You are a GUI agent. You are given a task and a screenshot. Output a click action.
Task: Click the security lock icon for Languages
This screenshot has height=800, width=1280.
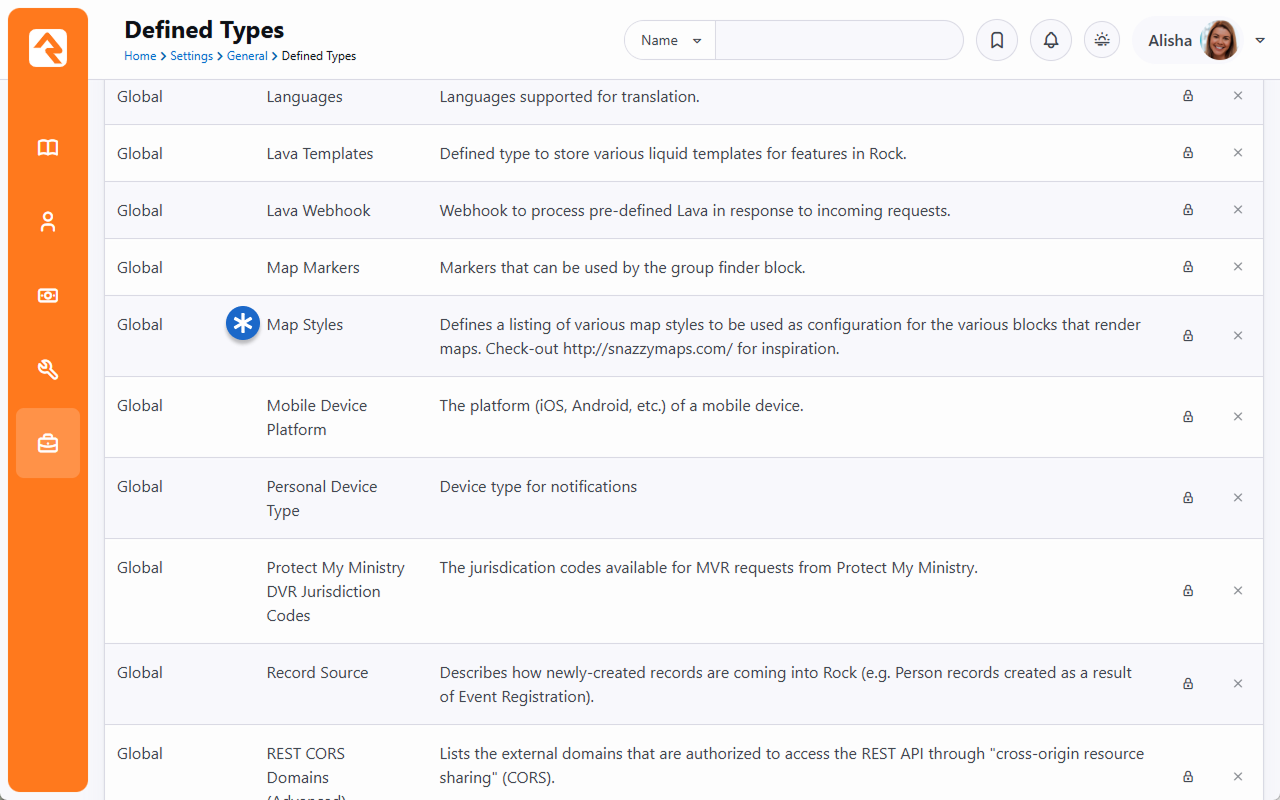coord(1188,96)
